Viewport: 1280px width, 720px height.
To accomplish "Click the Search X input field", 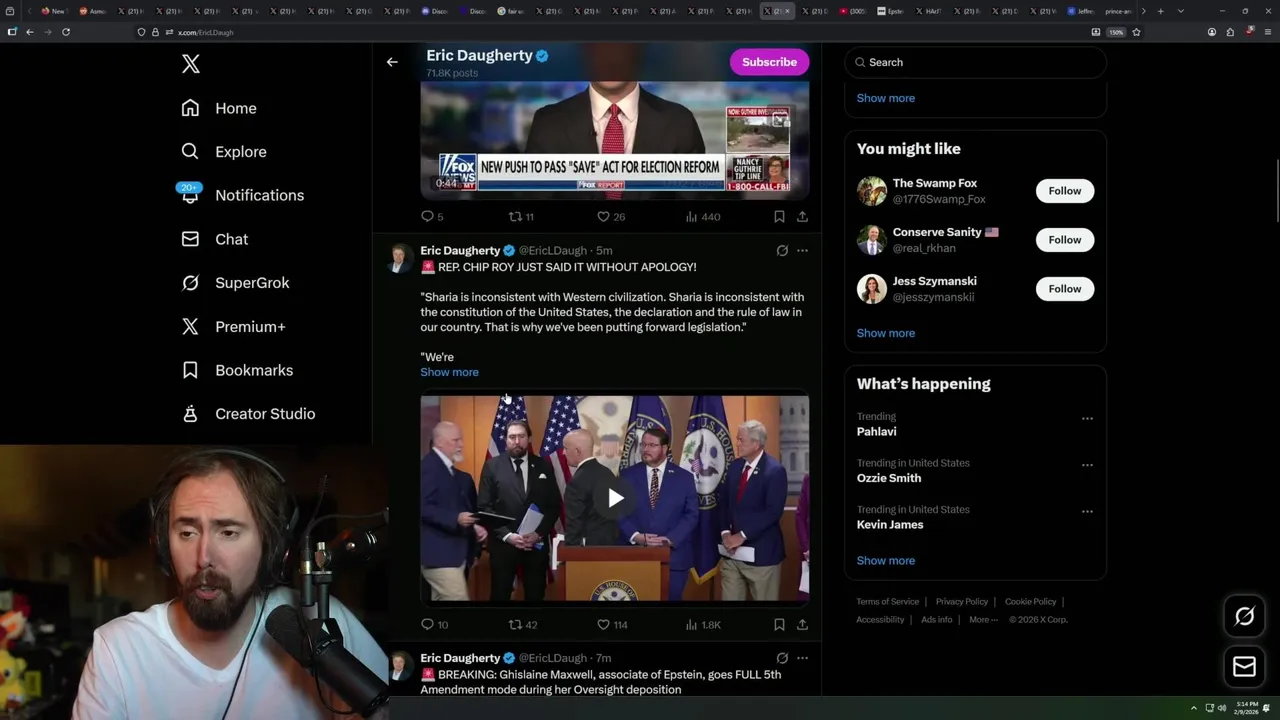I will [975, 62].
